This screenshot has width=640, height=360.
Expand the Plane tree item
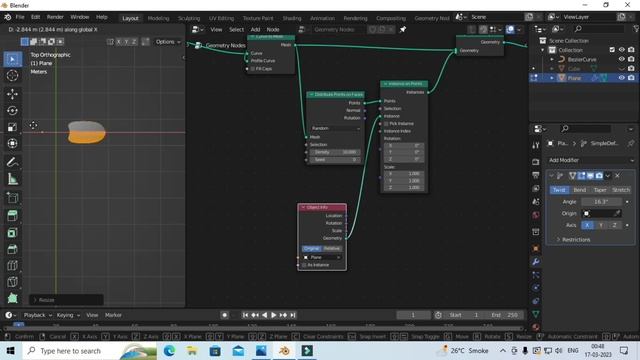(x=552, y=78)
